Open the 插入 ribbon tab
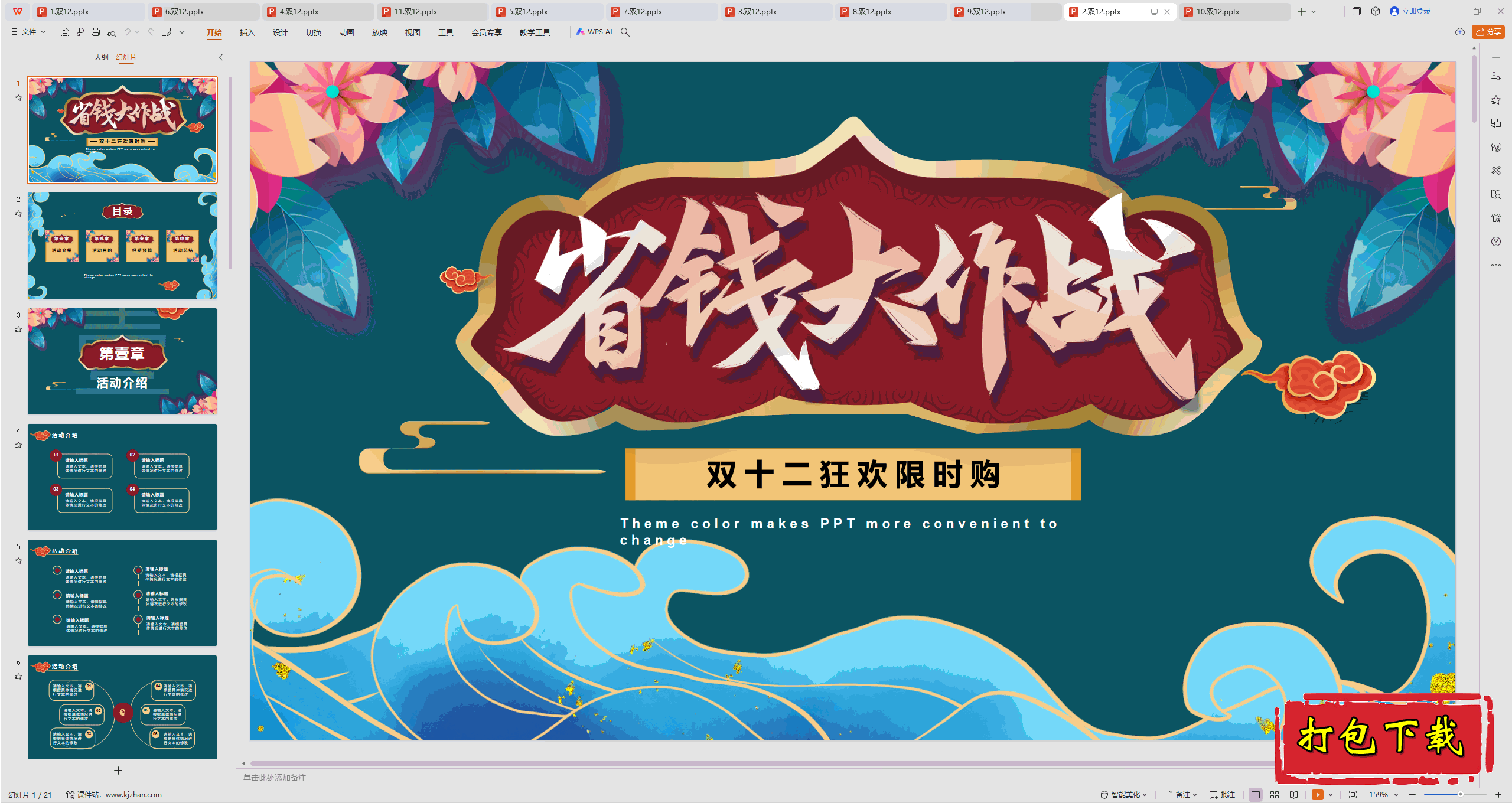Viewport: 1512px width, 803px height. pos(247,32)
